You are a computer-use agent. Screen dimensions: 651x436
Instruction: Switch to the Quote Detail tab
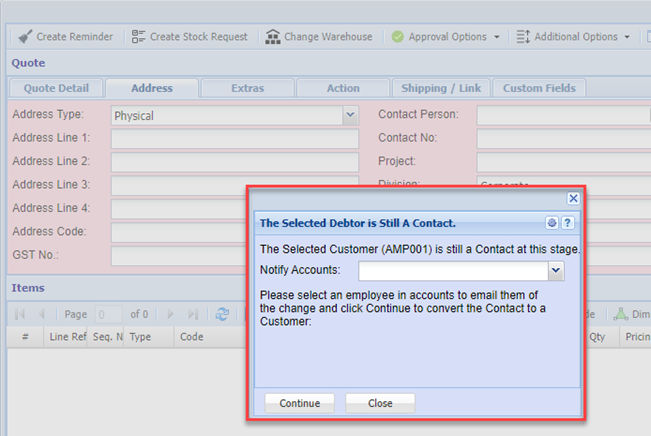point(56,88)
